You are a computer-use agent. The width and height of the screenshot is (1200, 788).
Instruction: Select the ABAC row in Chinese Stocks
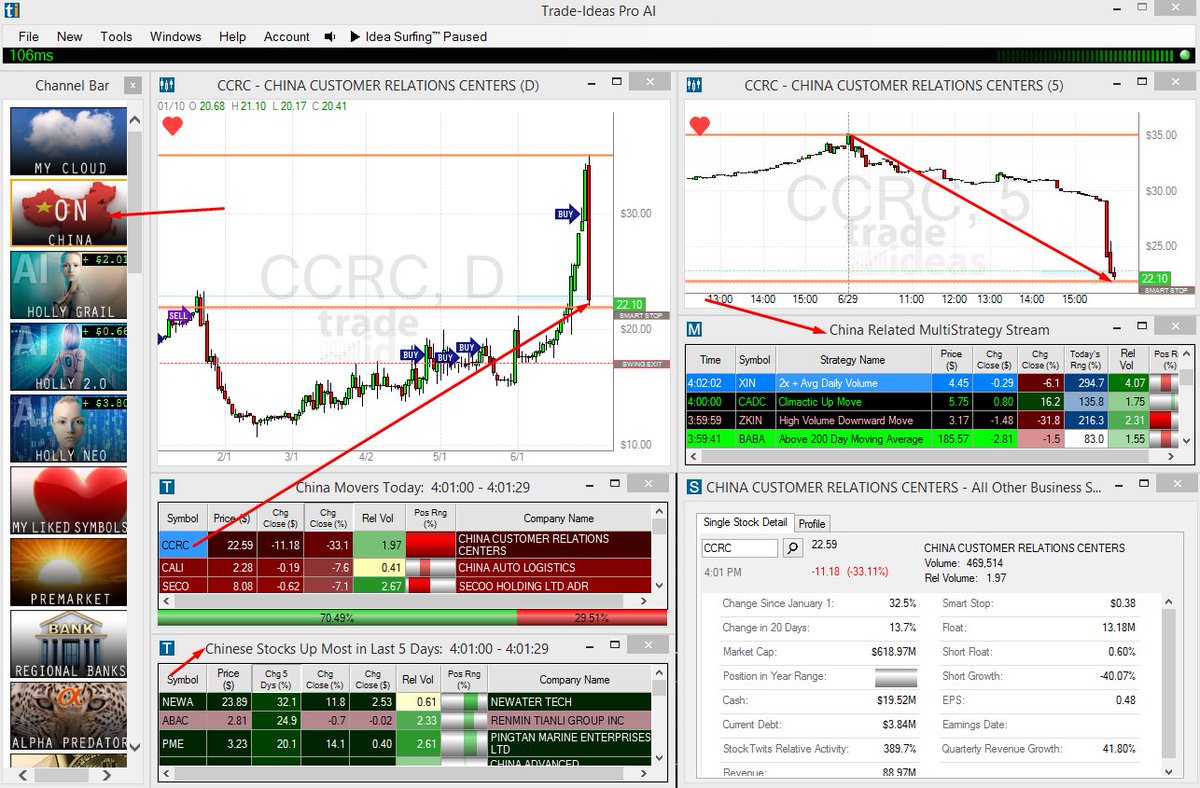406,720
